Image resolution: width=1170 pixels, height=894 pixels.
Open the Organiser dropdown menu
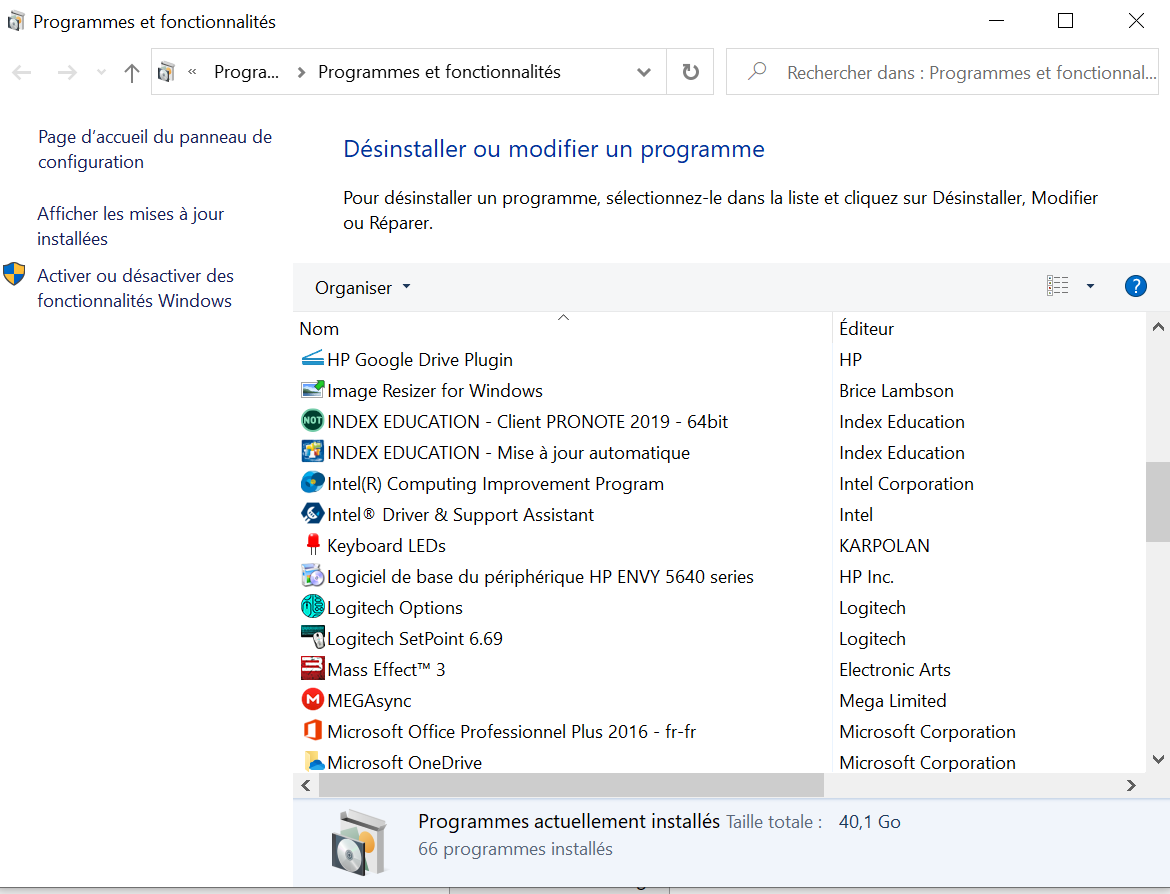(x=363, y=287)
